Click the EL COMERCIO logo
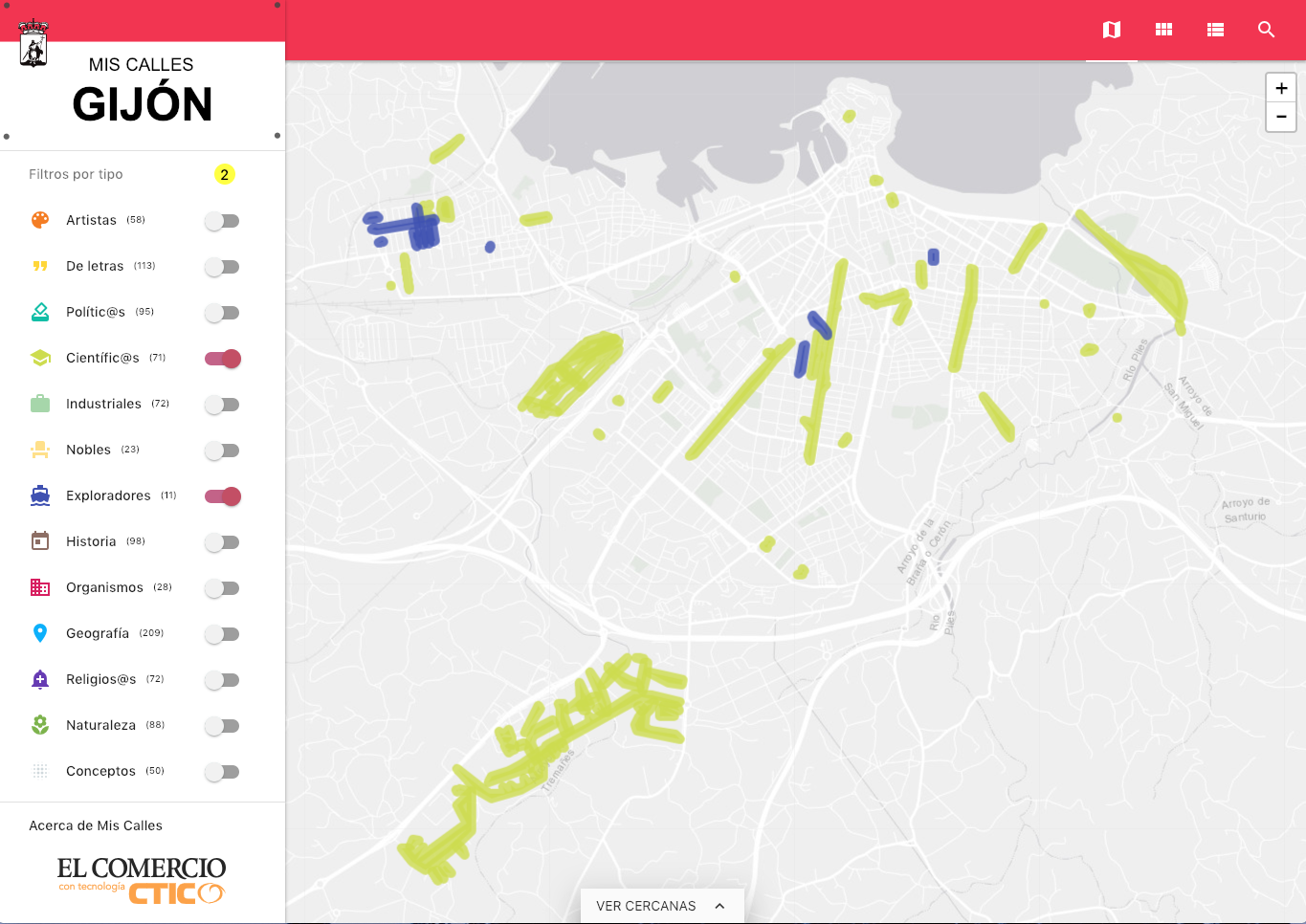The height and width of the screenshot is (924, 1306). click(x=141, y=869)
